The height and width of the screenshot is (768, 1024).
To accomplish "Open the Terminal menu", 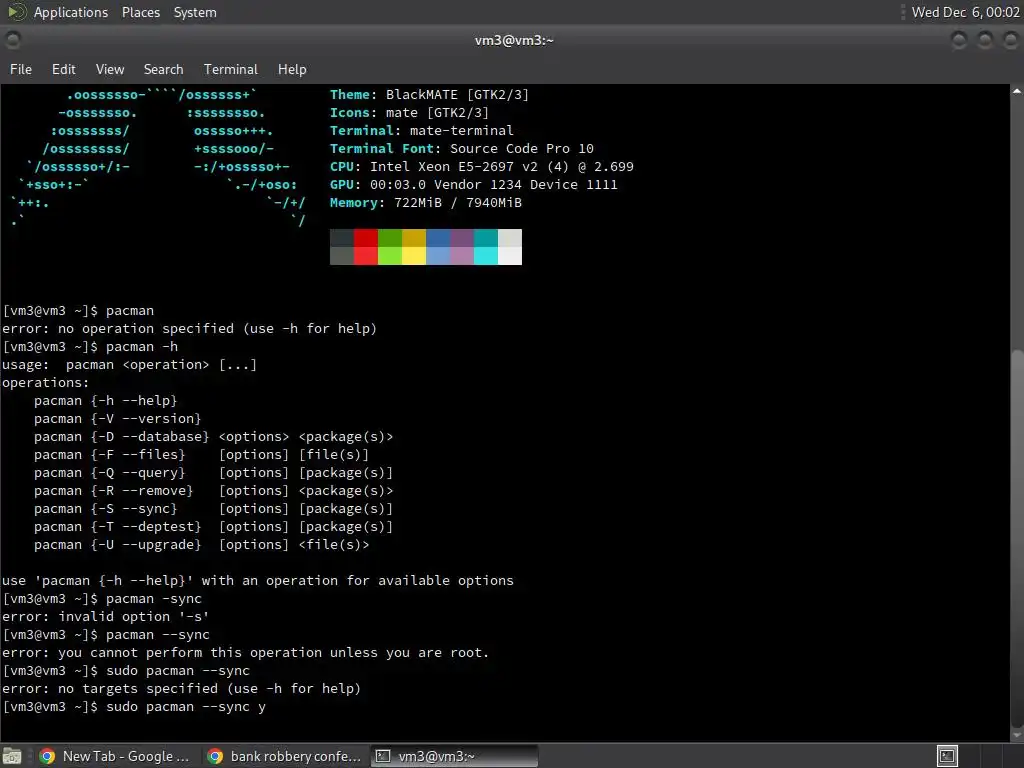I will point(231,69).
